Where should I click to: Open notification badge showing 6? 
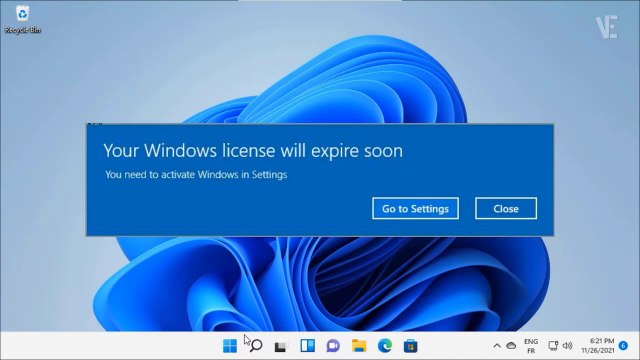coord(623,346)
